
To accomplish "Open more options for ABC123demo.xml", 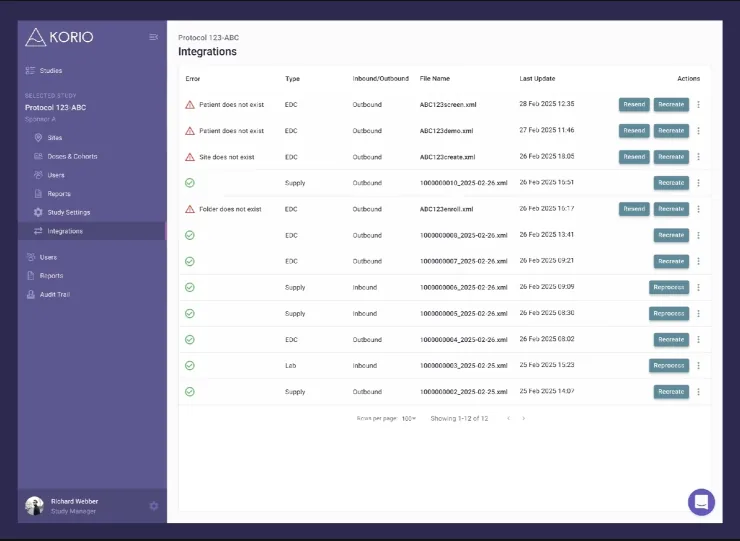I will 698,131.
